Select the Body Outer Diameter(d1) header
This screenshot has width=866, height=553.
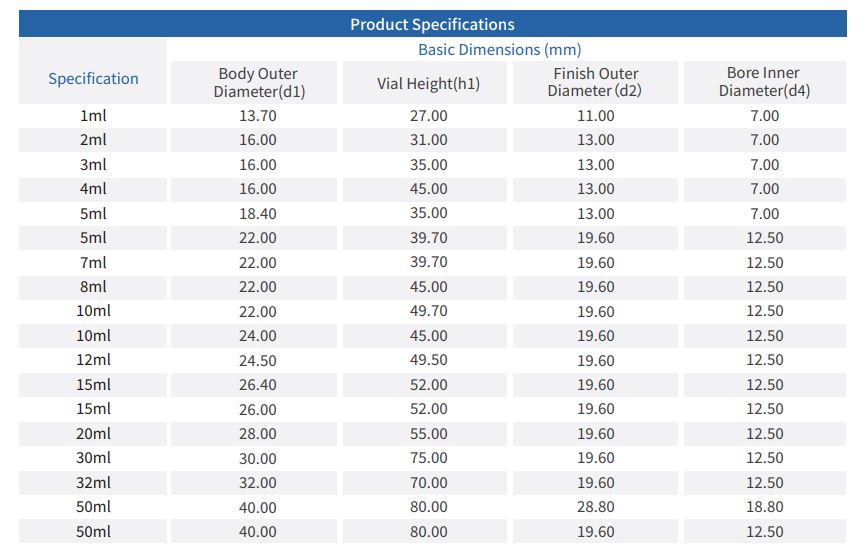(x=258, y=83)
